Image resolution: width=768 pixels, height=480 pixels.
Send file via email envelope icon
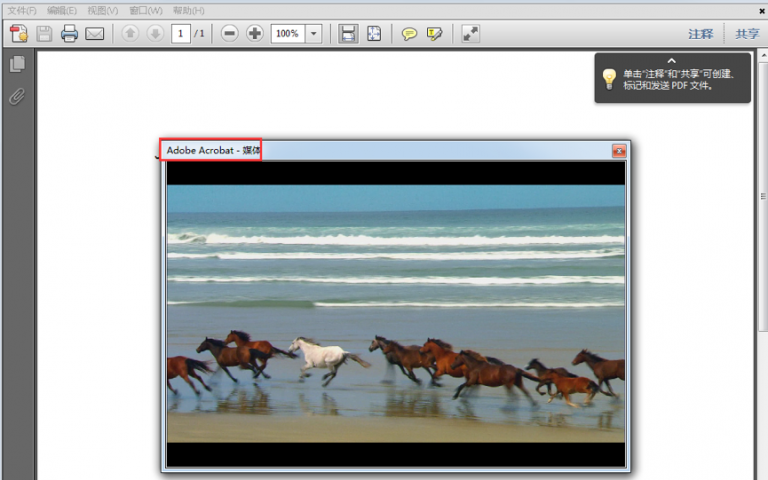click(94, 33)
